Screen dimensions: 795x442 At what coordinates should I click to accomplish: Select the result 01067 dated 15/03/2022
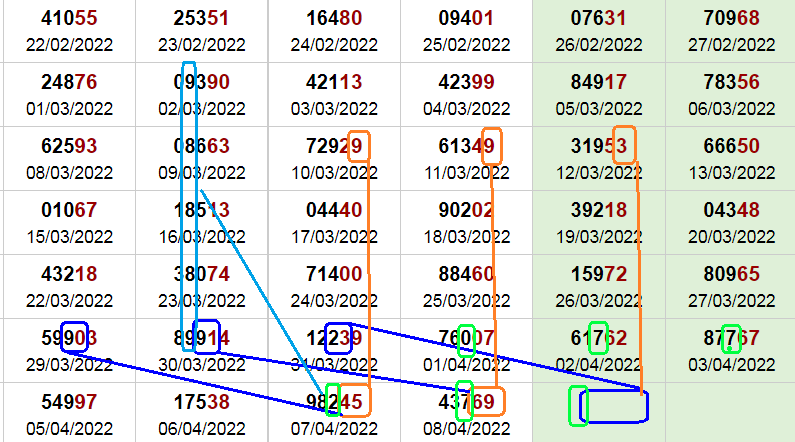pos(69,212)
